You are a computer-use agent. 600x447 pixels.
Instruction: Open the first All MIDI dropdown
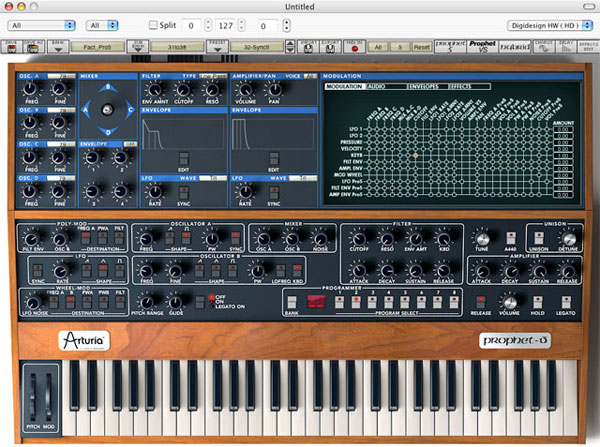(41, 26)
